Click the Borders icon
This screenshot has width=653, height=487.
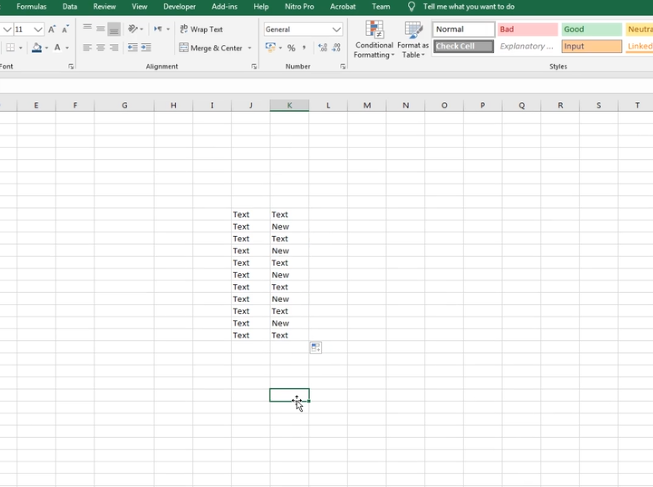(11, 47)
